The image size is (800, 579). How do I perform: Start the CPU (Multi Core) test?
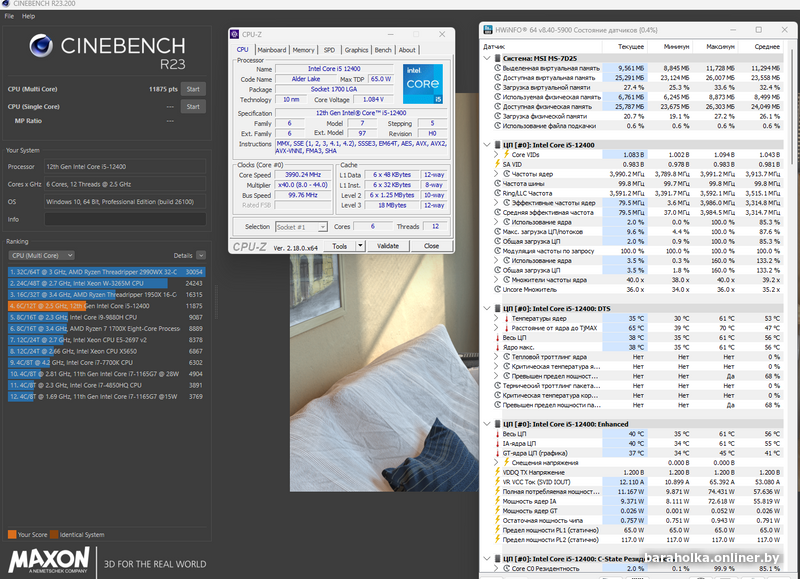(192, 89)
